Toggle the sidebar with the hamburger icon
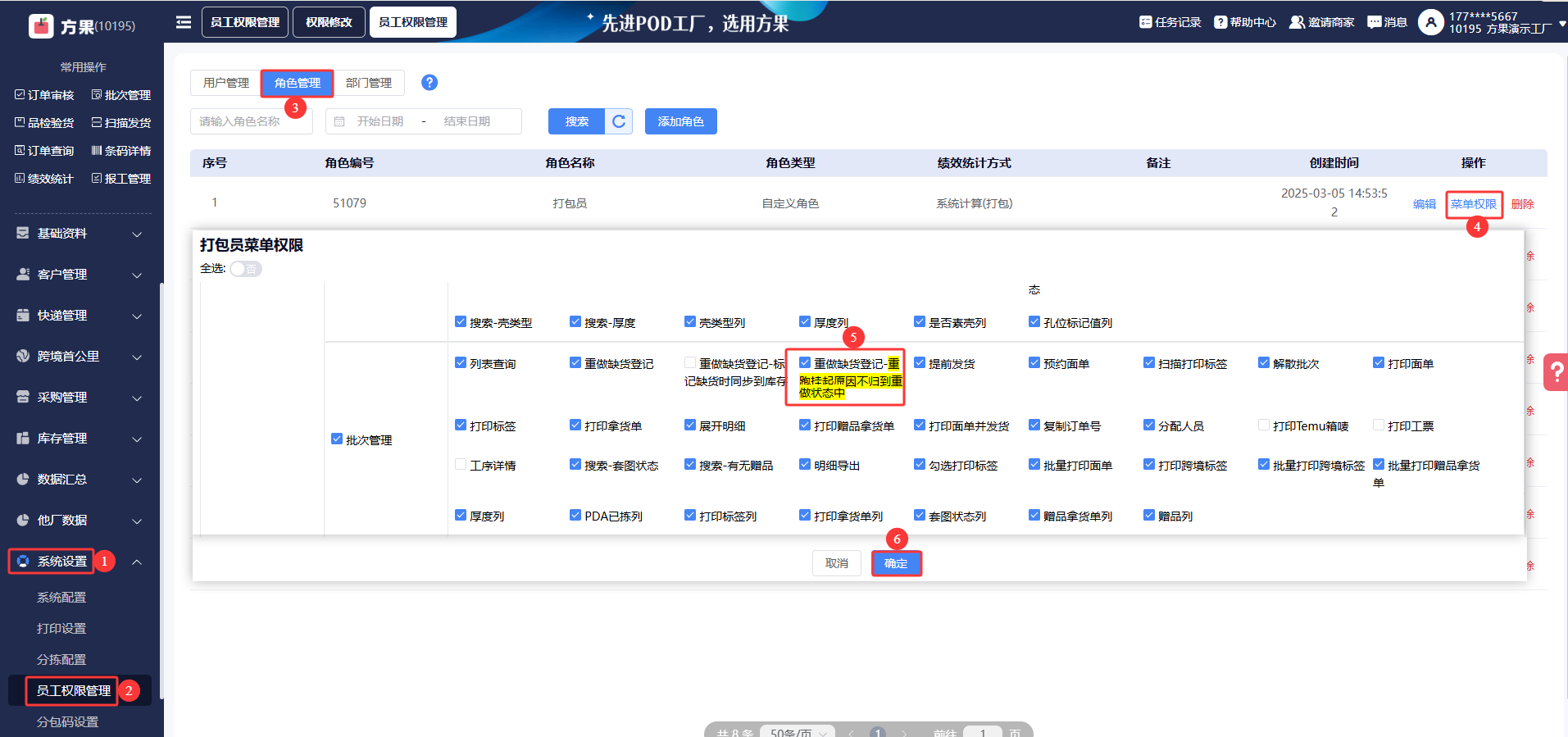The height and width of the screenshot is (737, 1568). [184, 22]
